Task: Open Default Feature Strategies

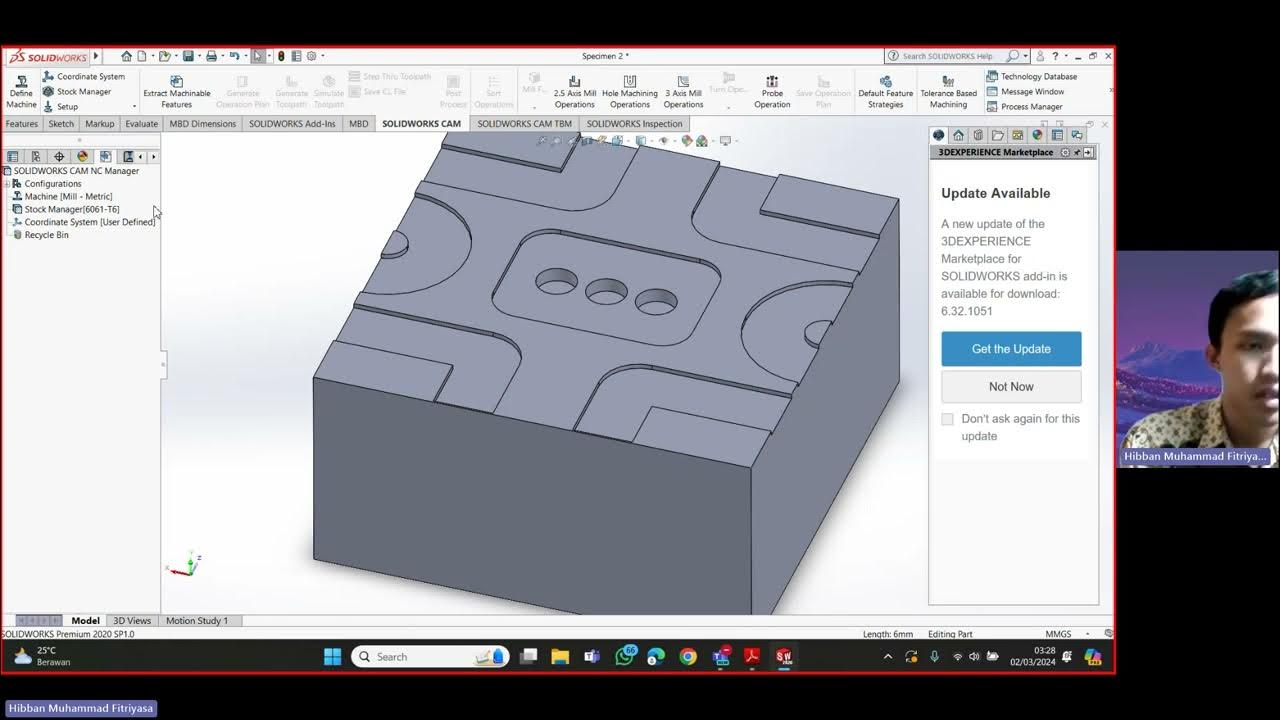Action: [885, 91]
